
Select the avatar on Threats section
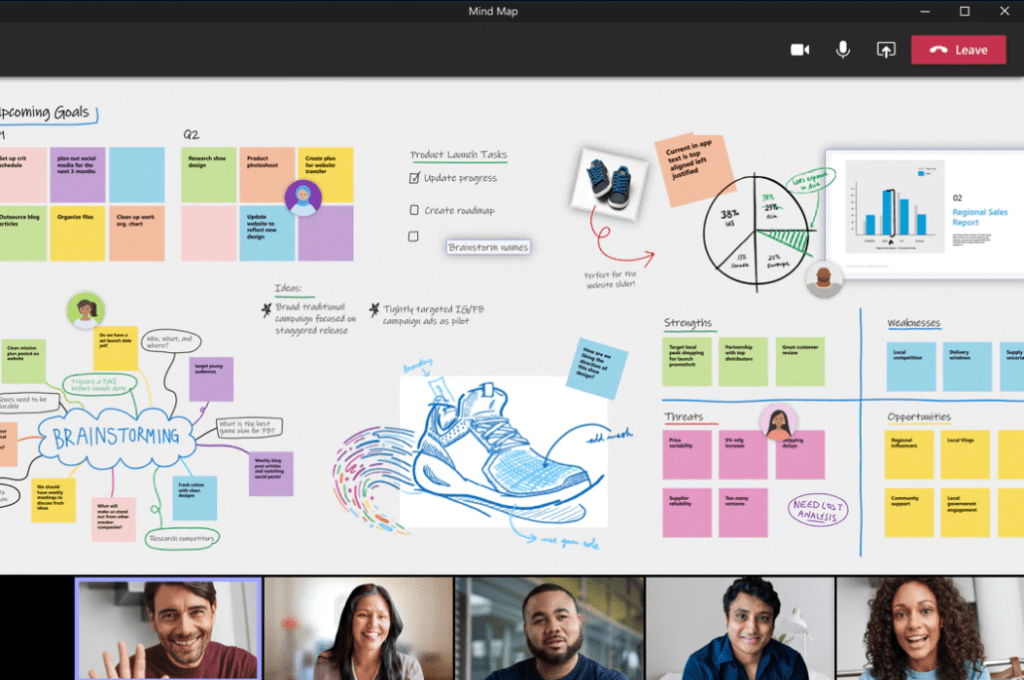click(x=778, y=422)
